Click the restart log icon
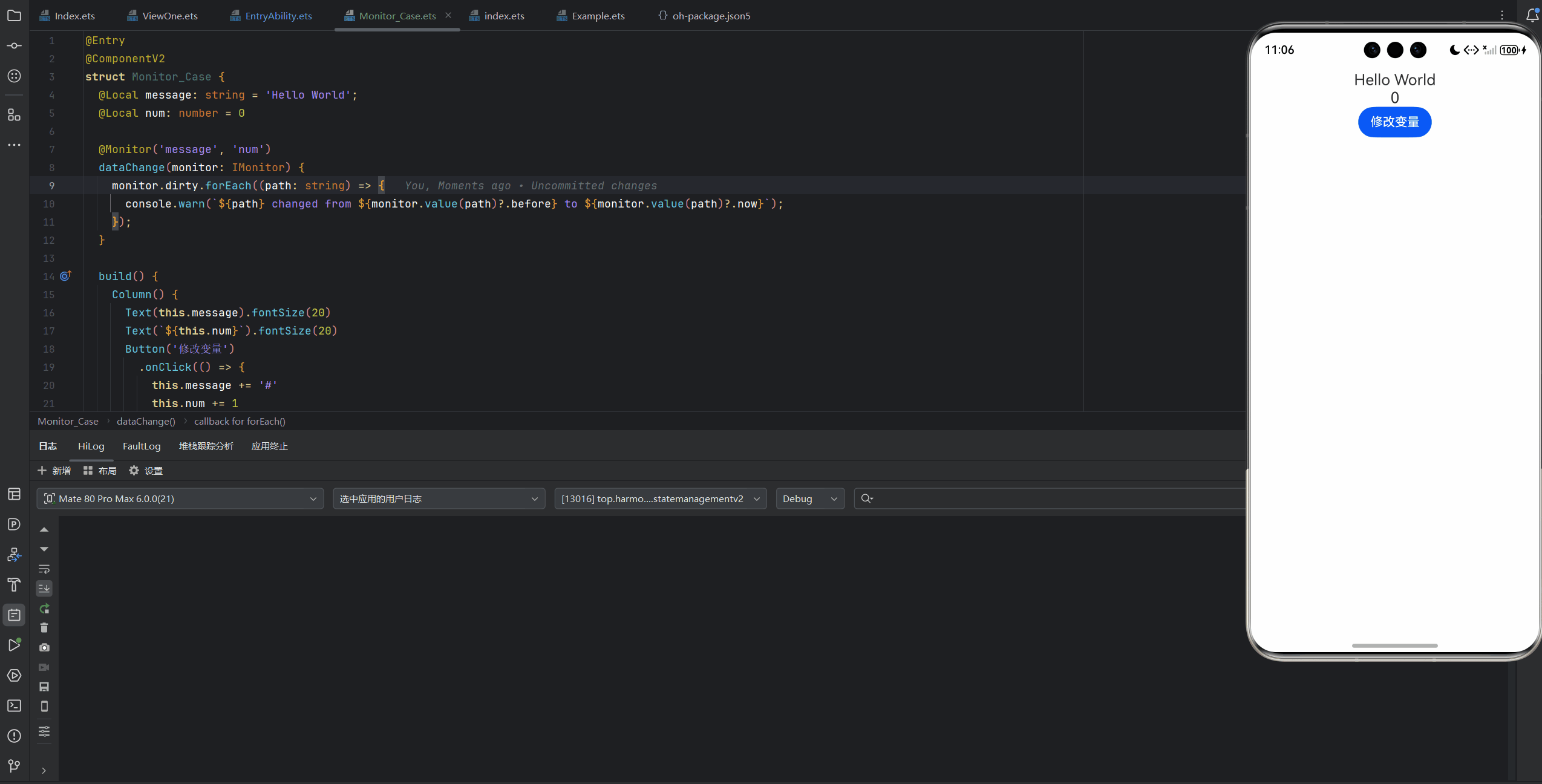Image resolution: width=1542 pixels, height=784 pixels. point(44,609)
